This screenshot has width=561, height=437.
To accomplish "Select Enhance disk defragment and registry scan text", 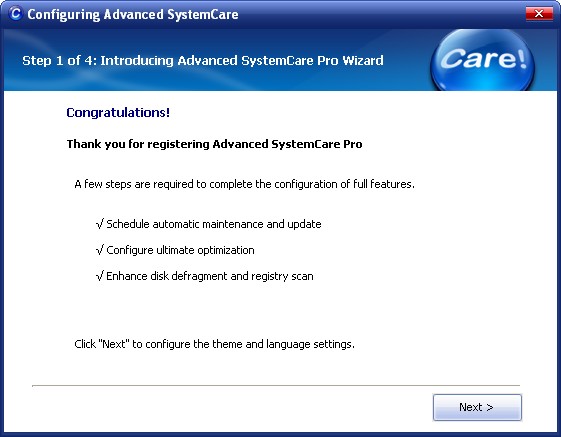I will tap(210, 276).
